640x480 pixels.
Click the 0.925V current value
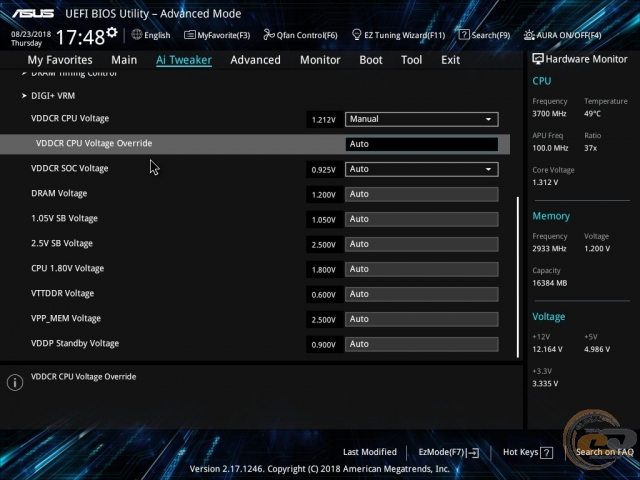coord(324,169)
